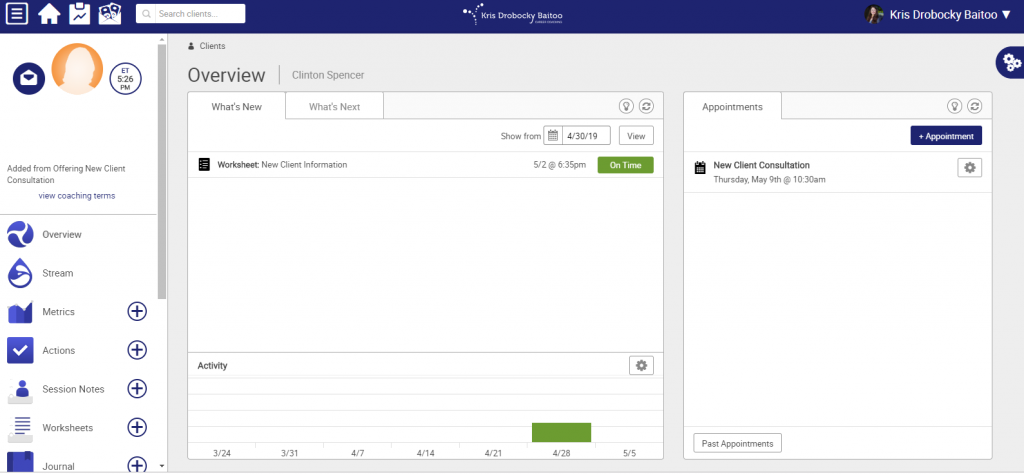This screenshot has height=475, width=1024.
Task: Click the green On Time status button
Action: 626,165
